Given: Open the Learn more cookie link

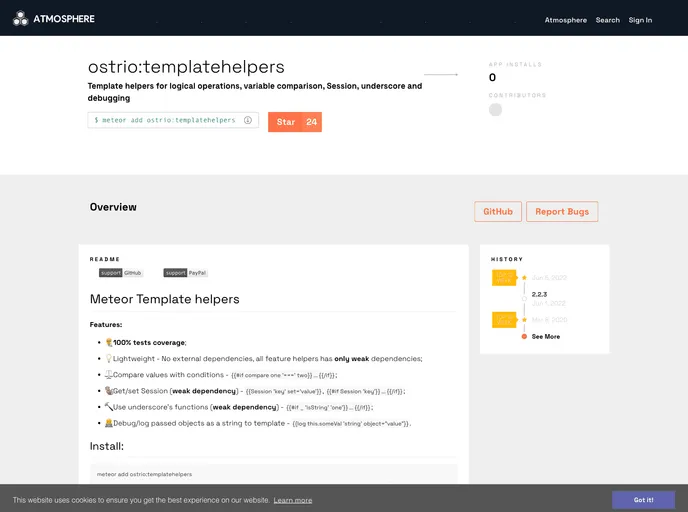Looking at the screenshot, I should click(x=293, y=500).
